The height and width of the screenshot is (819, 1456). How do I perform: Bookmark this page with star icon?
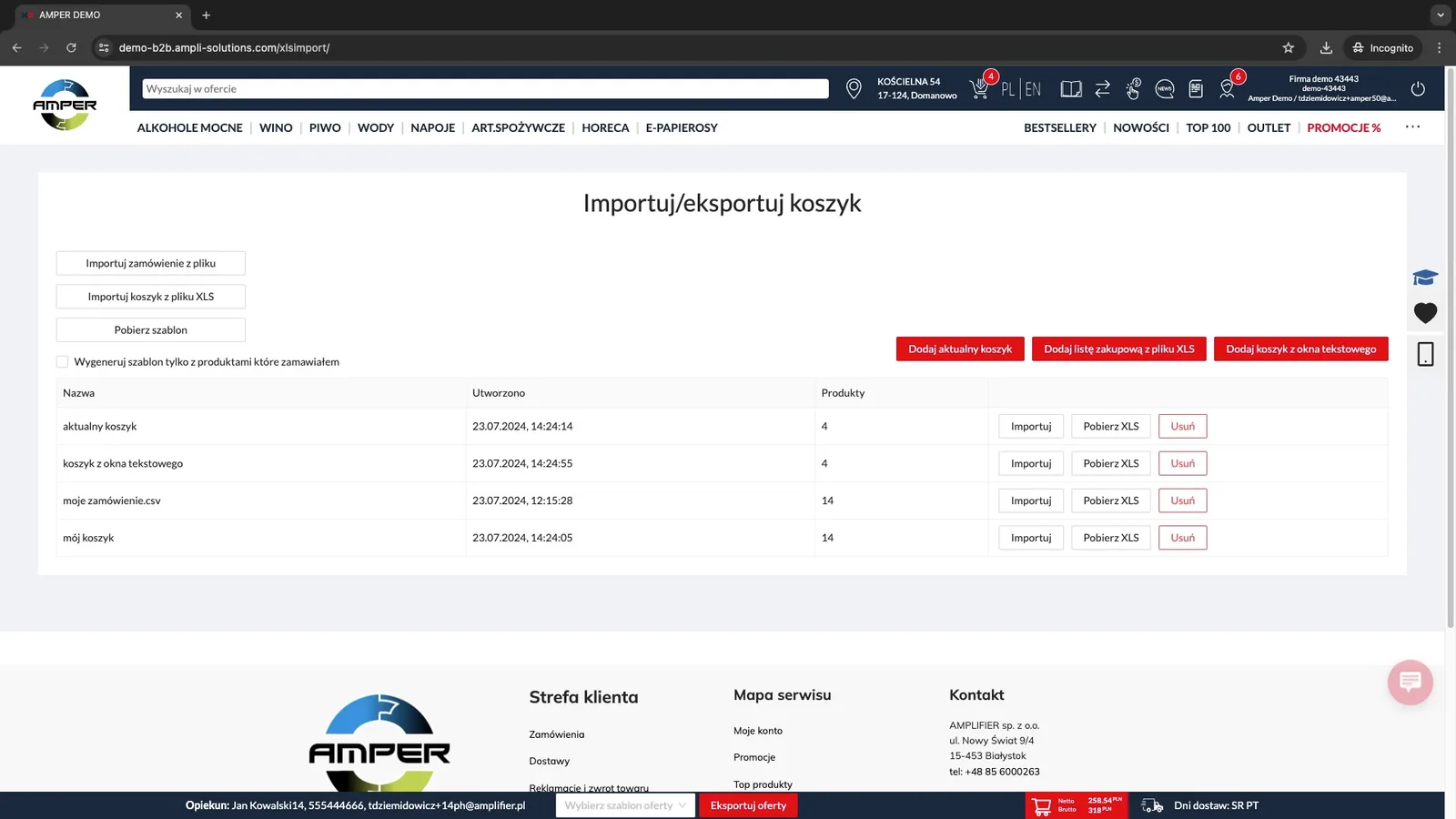pyautogui.click(x=1288, y=47)
